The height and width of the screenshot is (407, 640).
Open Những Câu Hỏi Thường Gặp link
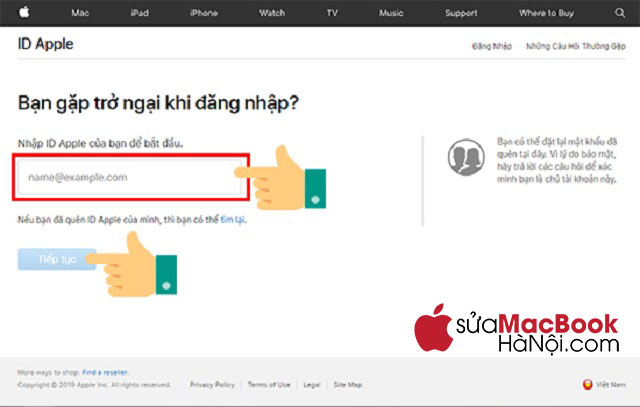click(576, 46)
